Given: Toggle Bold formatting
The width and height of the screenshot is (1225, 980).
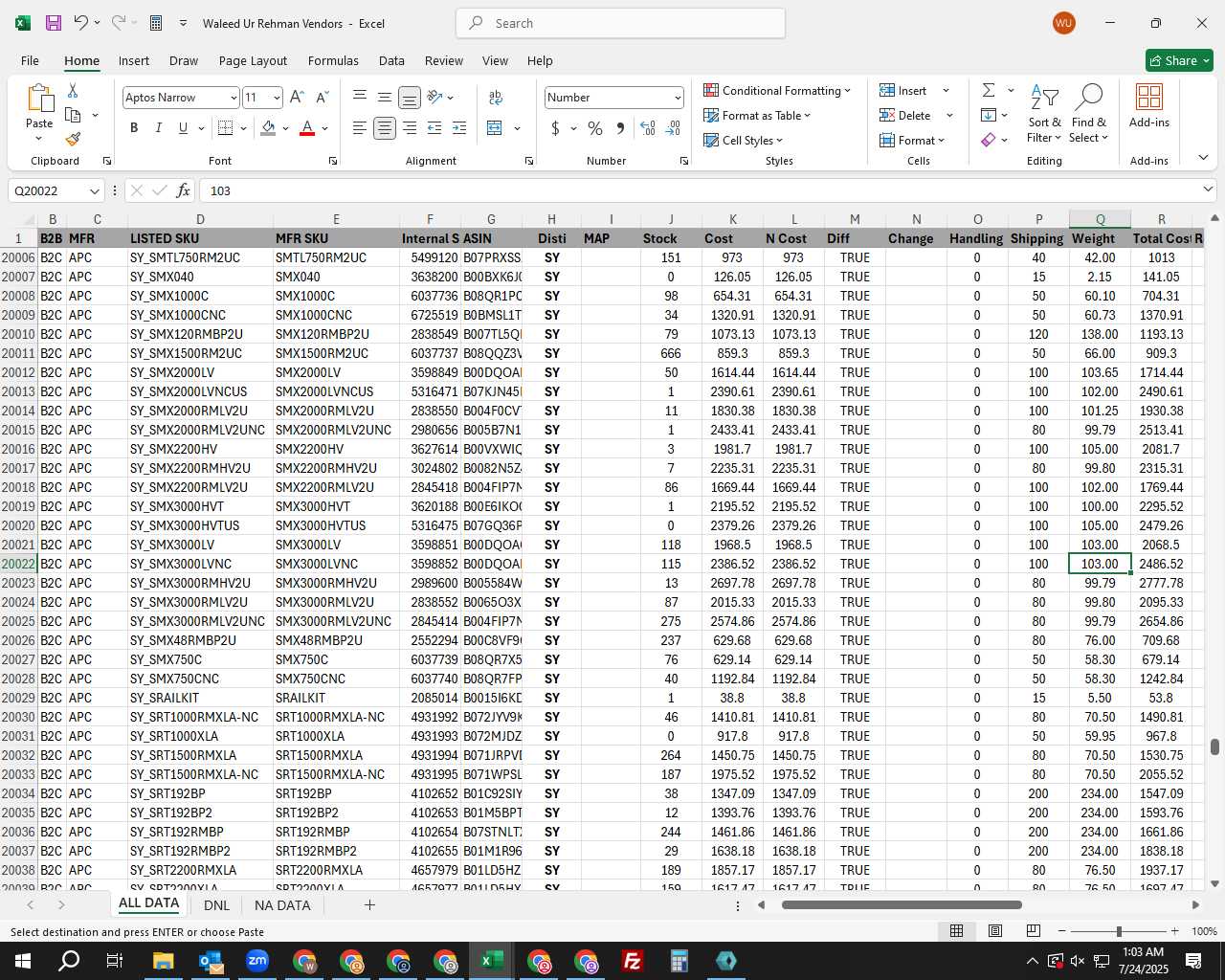Looking at the screenshot, I should point(134,128).
